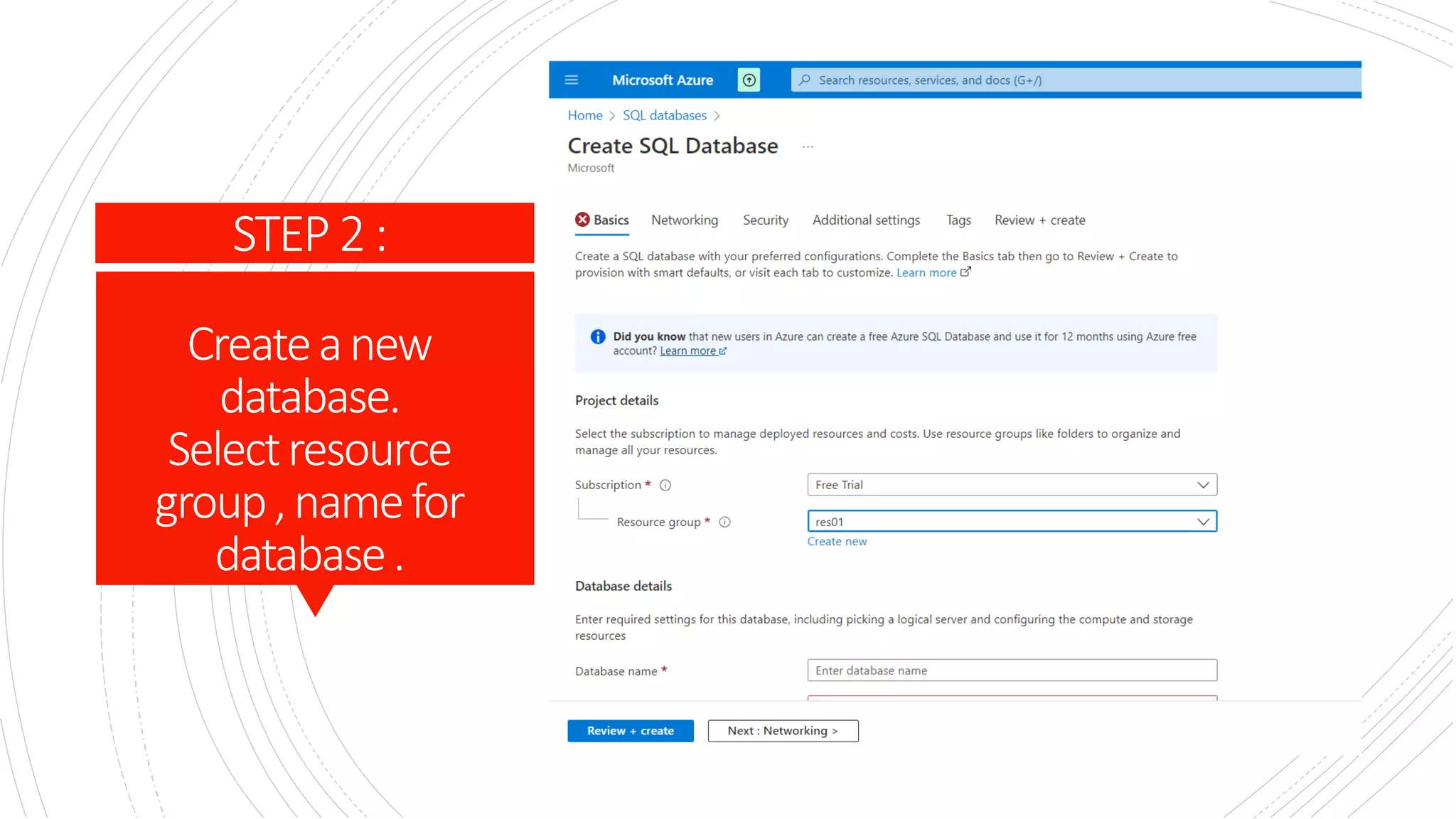Click Create new resource group link
Image resolution: width=1456 pixels, height=819 pixels.
tap(836, 542)
